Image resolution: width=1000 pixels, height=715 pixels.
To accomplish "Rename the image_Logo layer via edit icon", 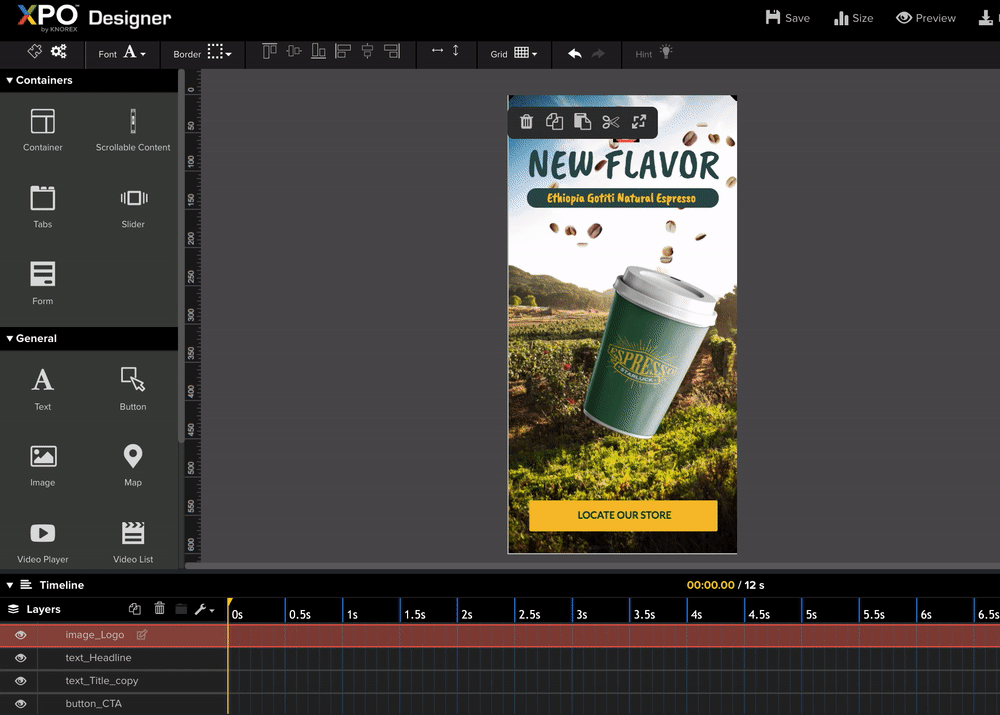I will click(x=142, y=634).
